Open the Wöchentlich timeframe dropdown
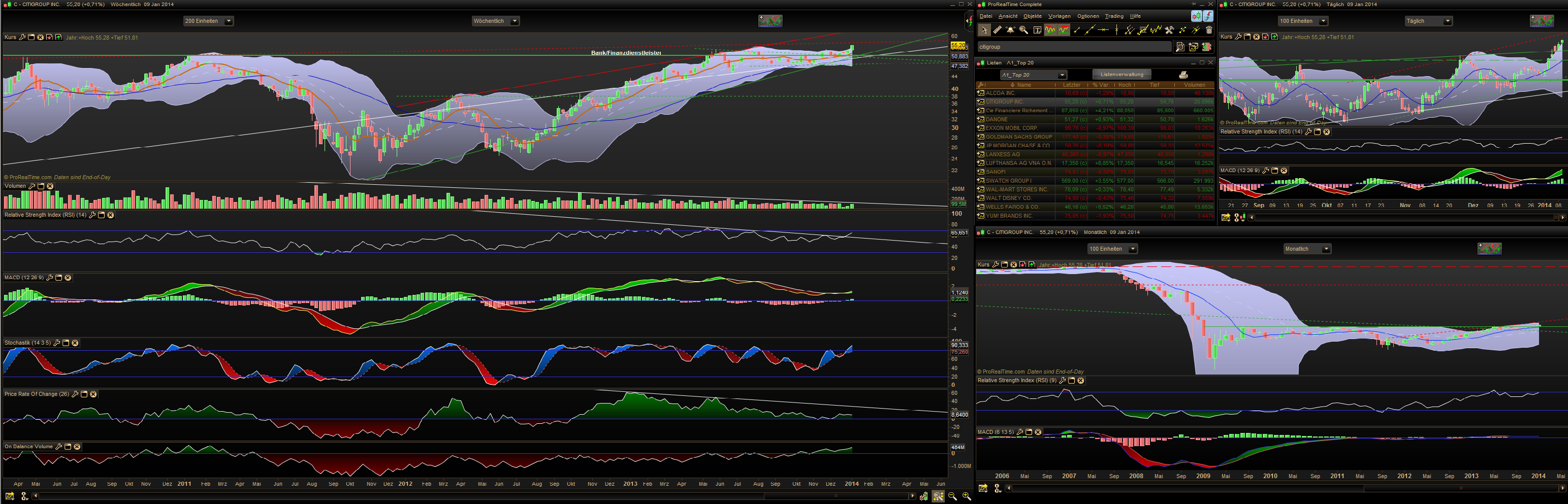The height and width of the screenshot is (504, 1568). [x=495, y=21]
